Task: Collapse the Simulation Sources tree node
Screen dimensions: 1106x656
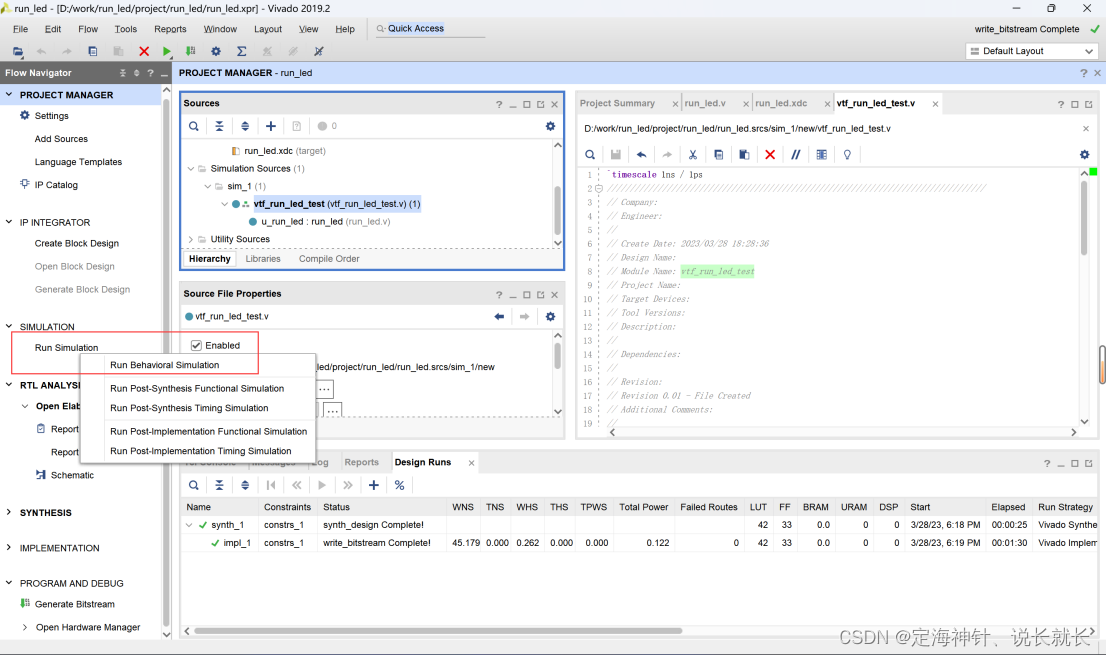Action: coord(190,169)
